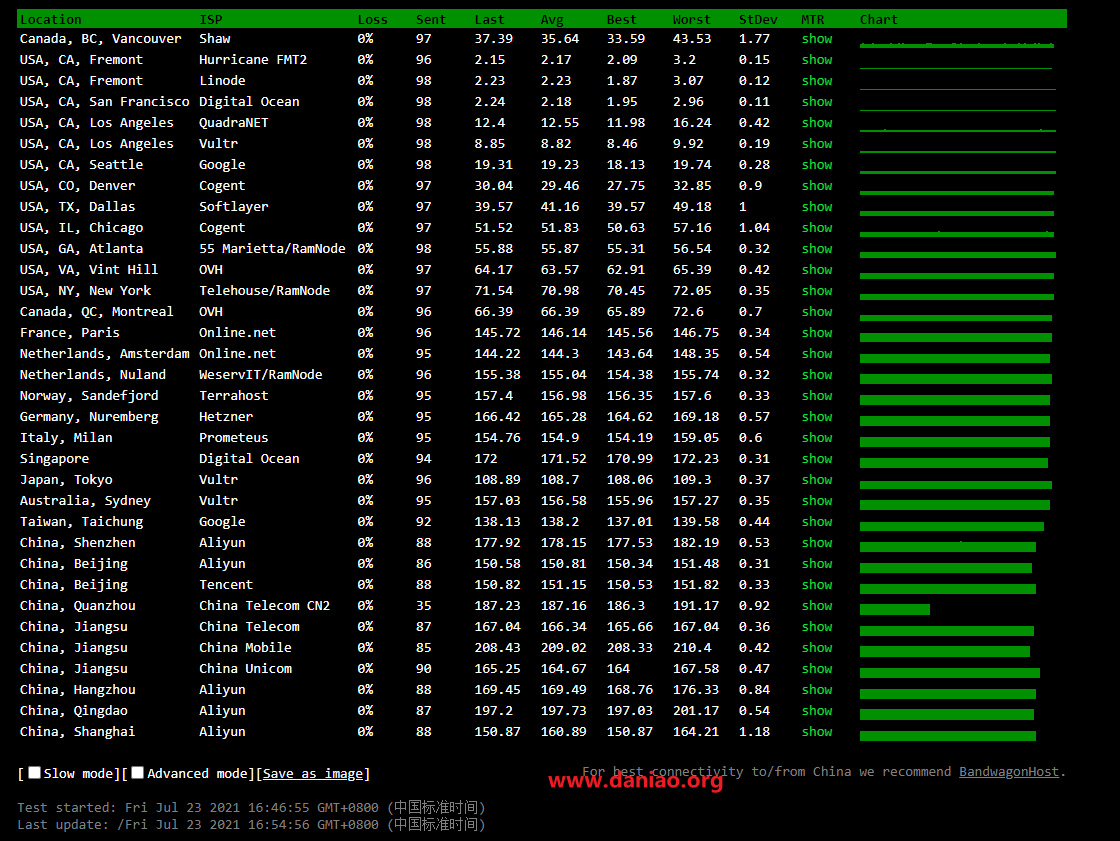Show MTR for Dallas Softlayer row
The height and width of the screenshot is (841, 1120).
coord(816,206)
